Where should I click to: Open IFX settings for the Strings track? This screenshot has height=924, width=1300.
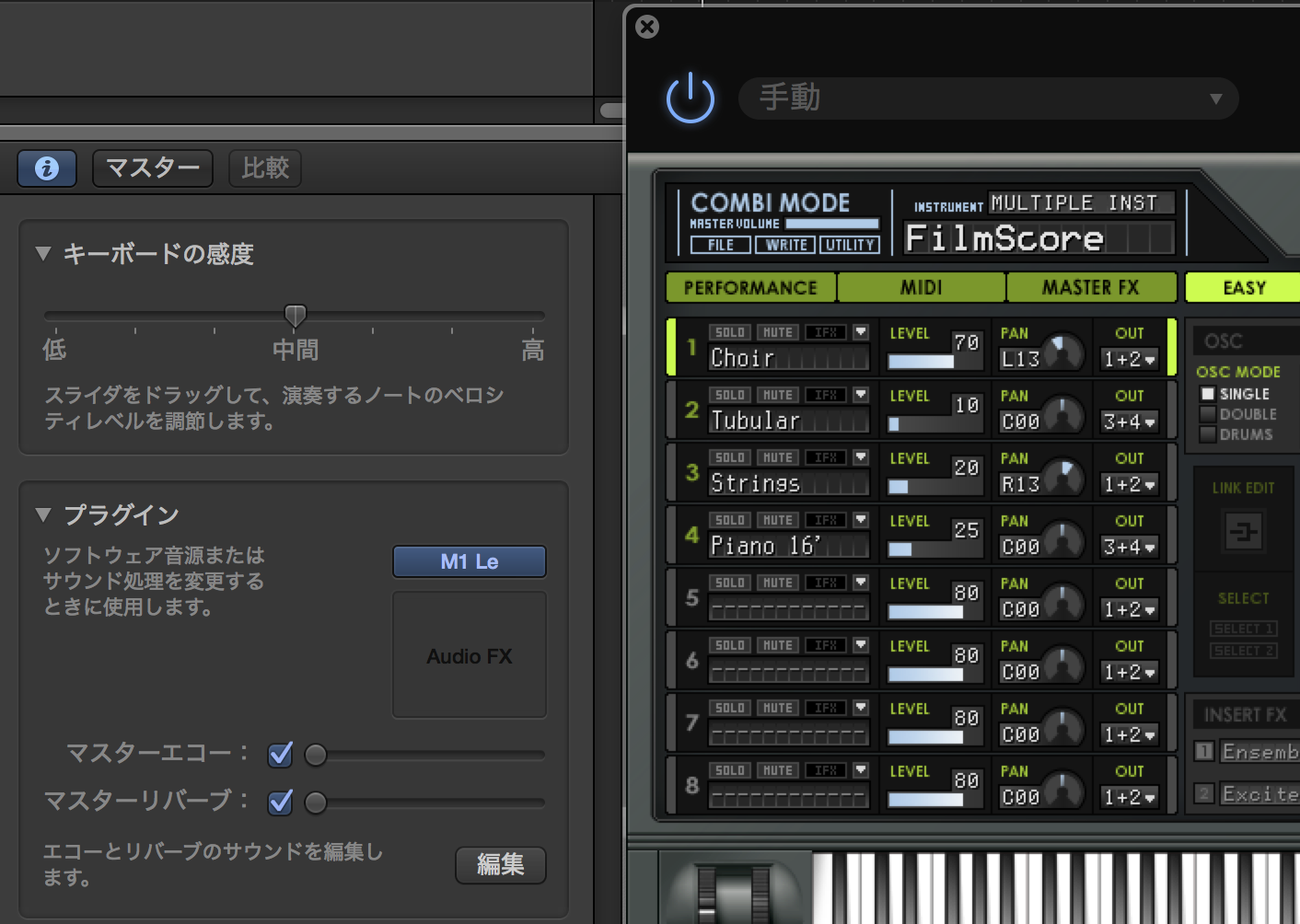pos(826,456)
